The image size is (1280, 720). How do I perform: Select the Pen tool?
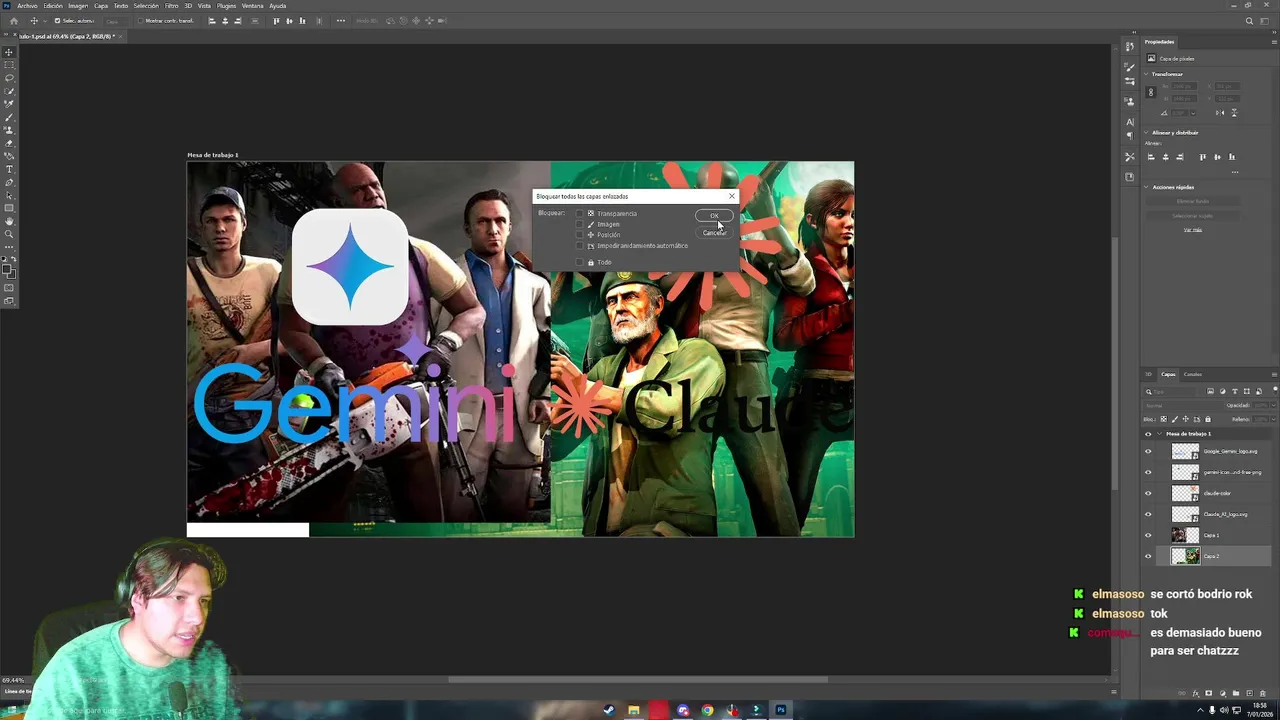point(9,182)
